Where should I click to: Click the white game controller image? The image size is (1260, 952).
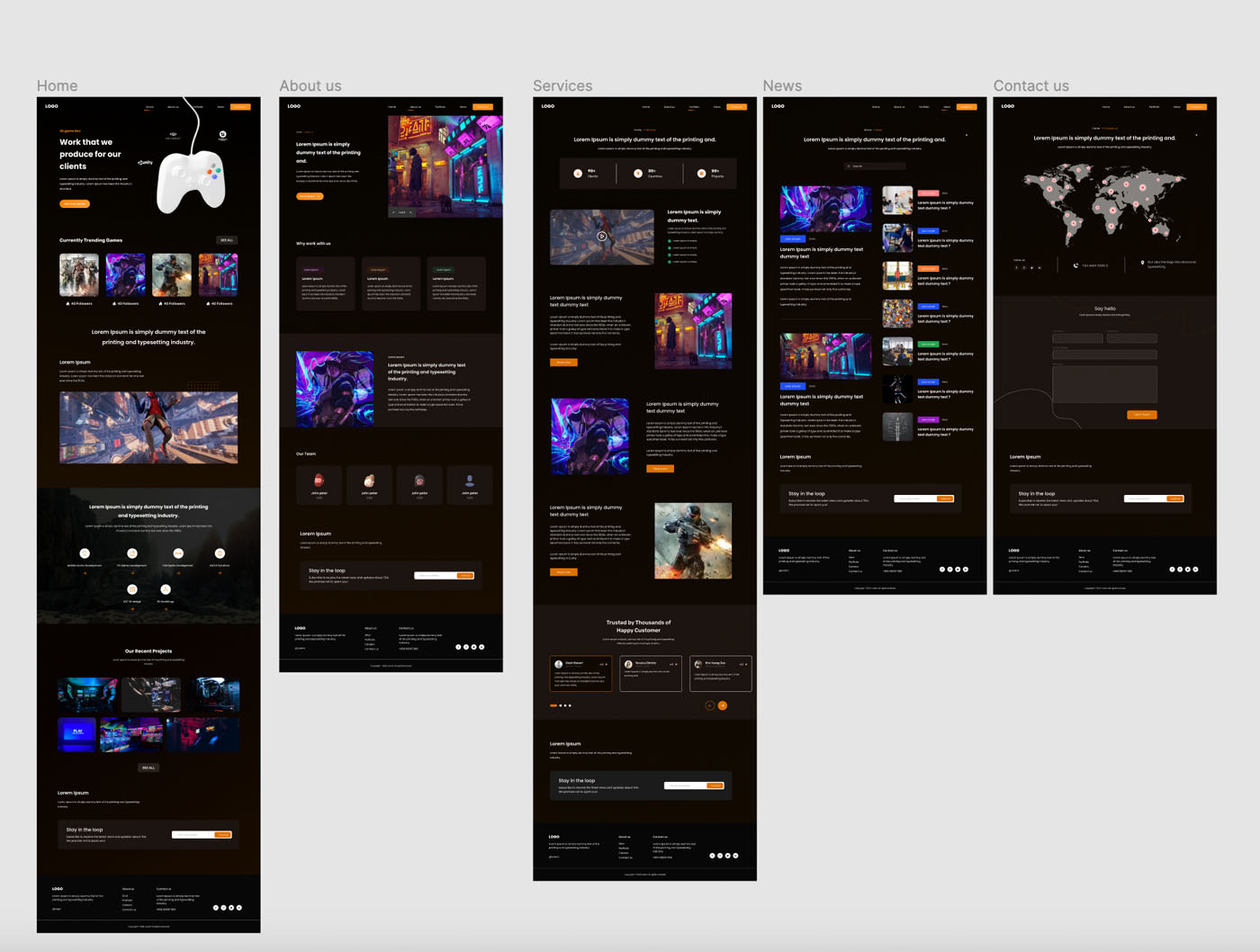point(191,178)
